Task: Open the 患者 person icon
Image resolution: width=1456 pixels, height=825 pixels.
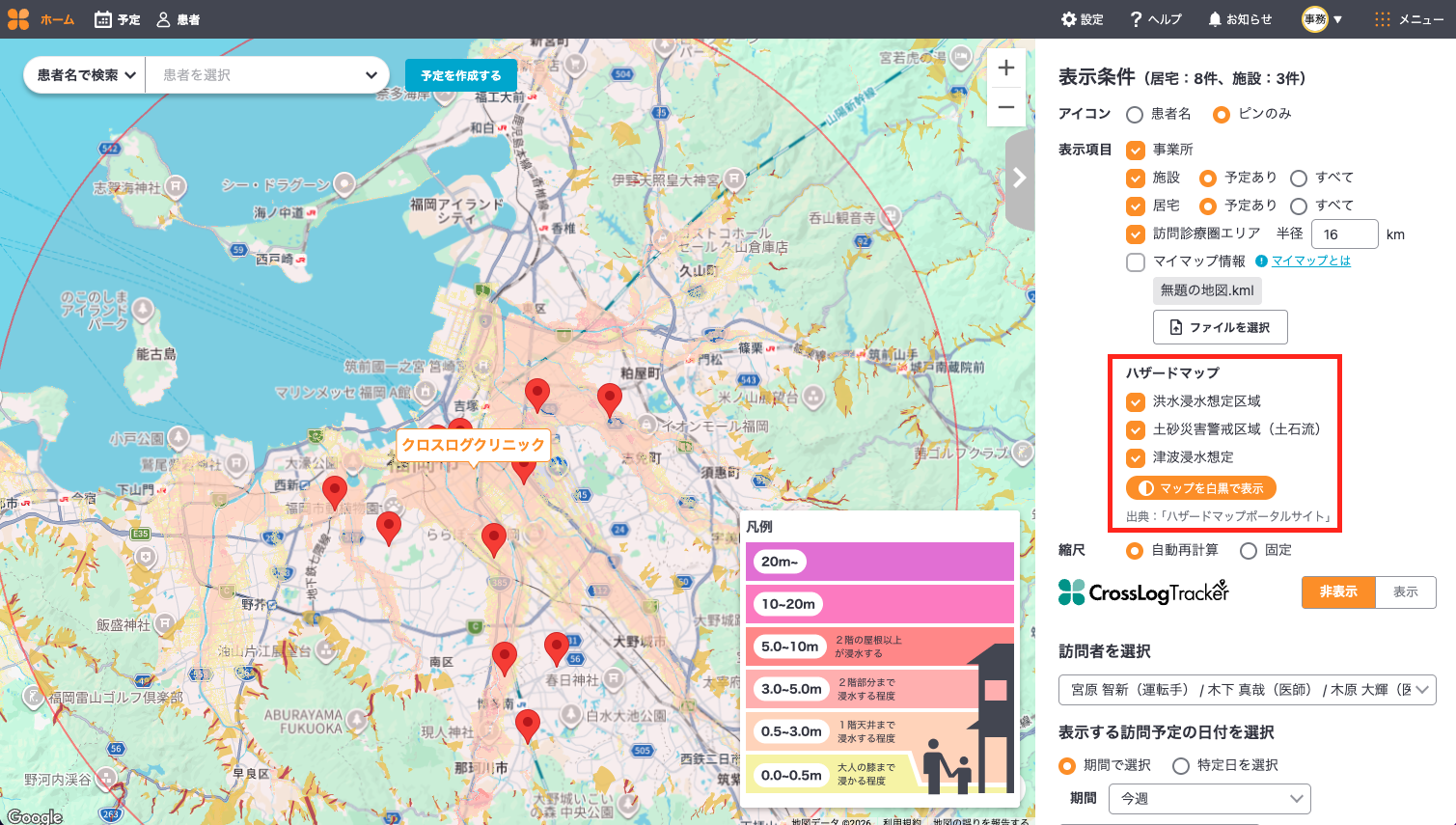Action: coord(164,19)
